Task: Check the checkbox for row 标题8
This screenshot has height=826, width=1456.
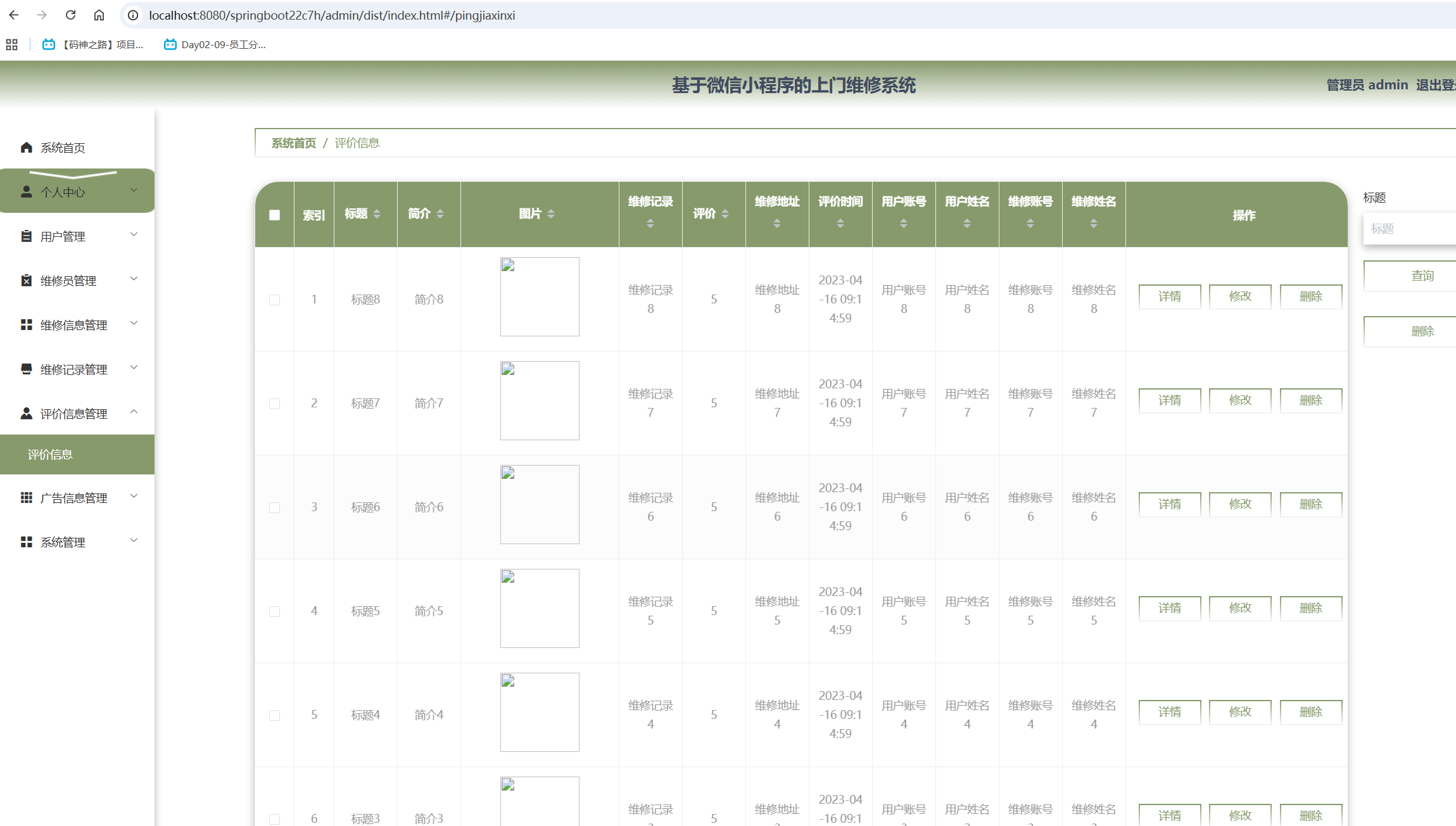Action: tap(274, 300)
